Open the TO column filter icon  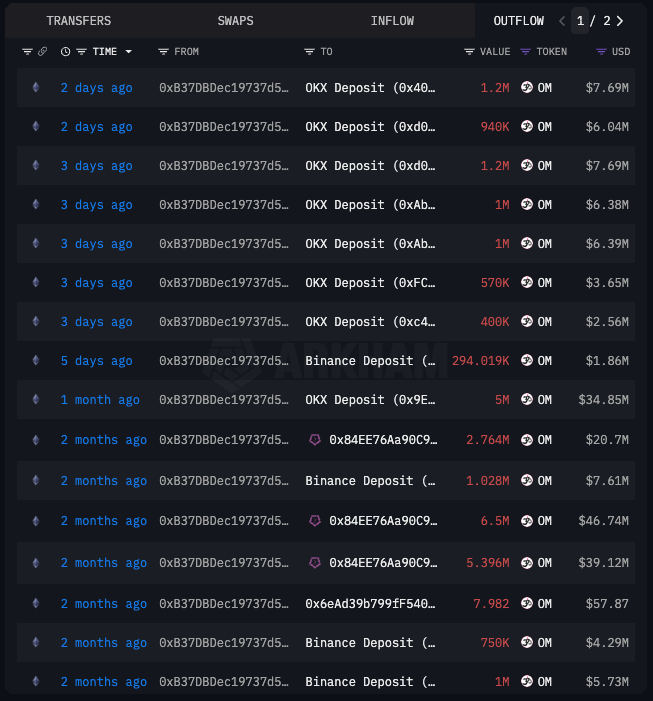tap(310, 51)
